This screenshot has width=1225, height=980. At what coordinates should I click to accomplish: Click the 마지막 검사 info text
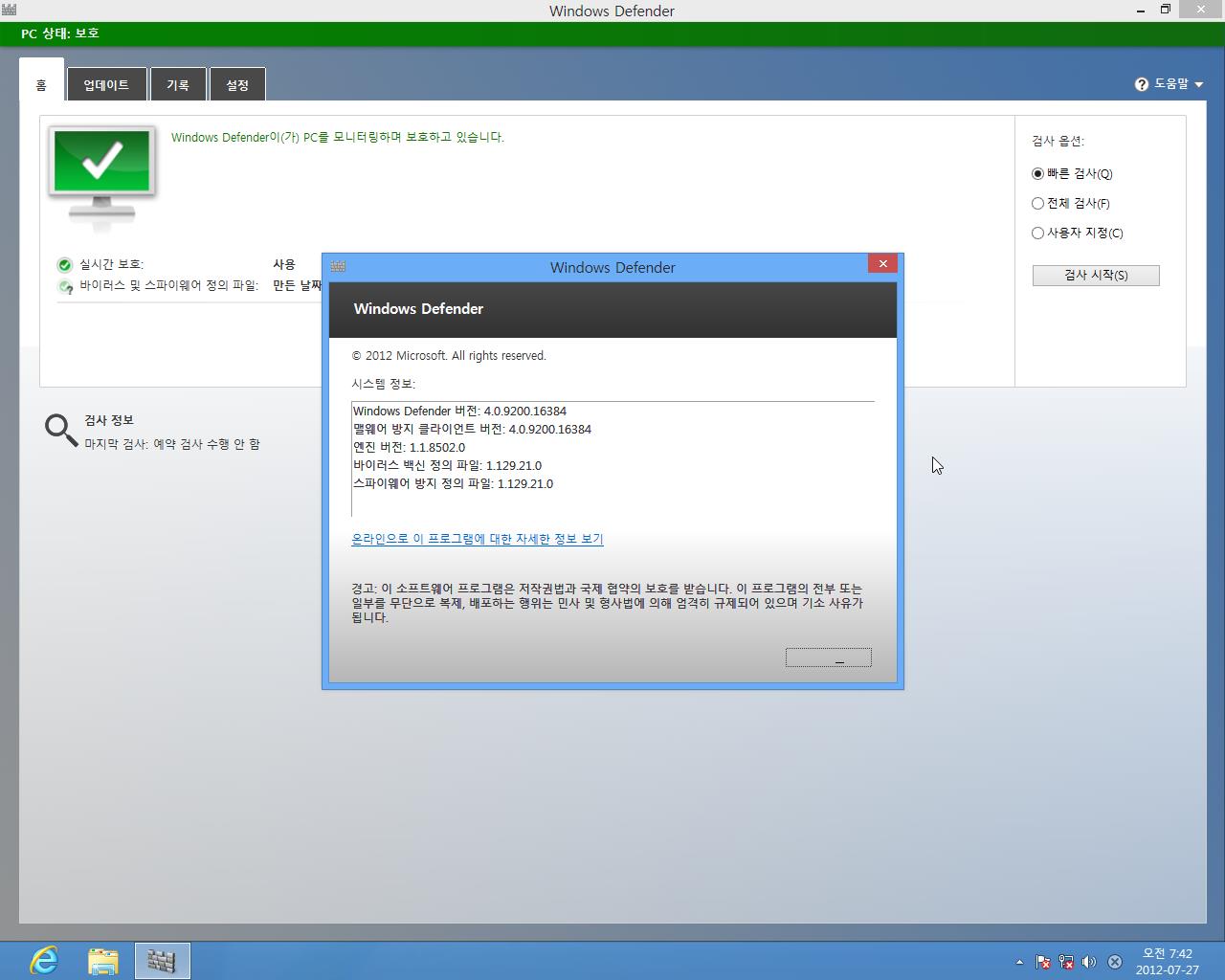(x=172, y=444)
